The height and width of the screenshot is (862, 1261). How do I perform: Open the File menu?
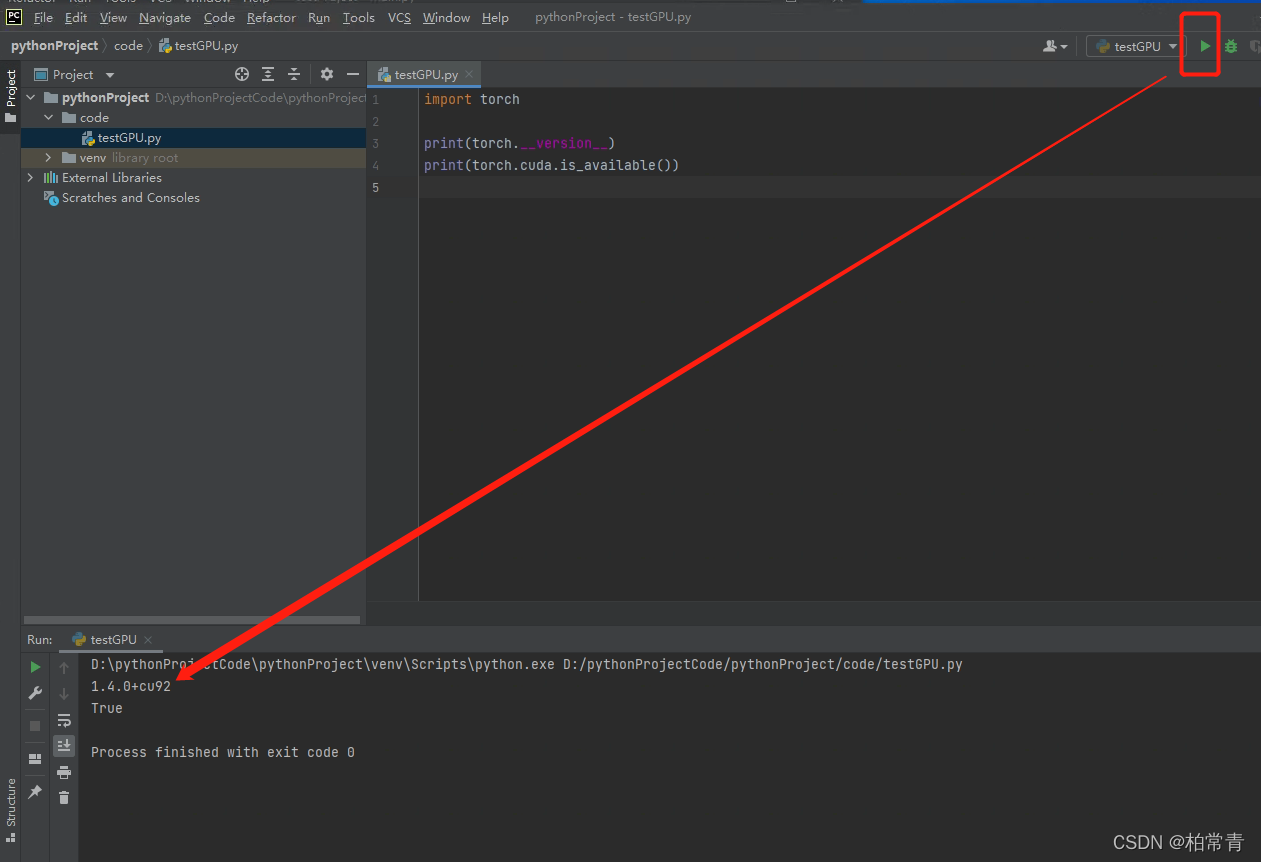point(43,18)
